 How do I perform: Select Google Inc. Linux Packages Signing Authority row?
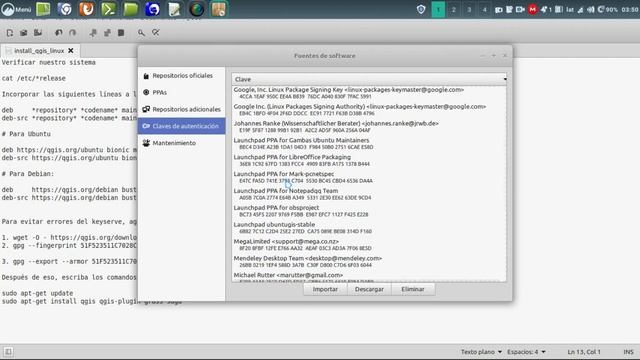point(369,109)
